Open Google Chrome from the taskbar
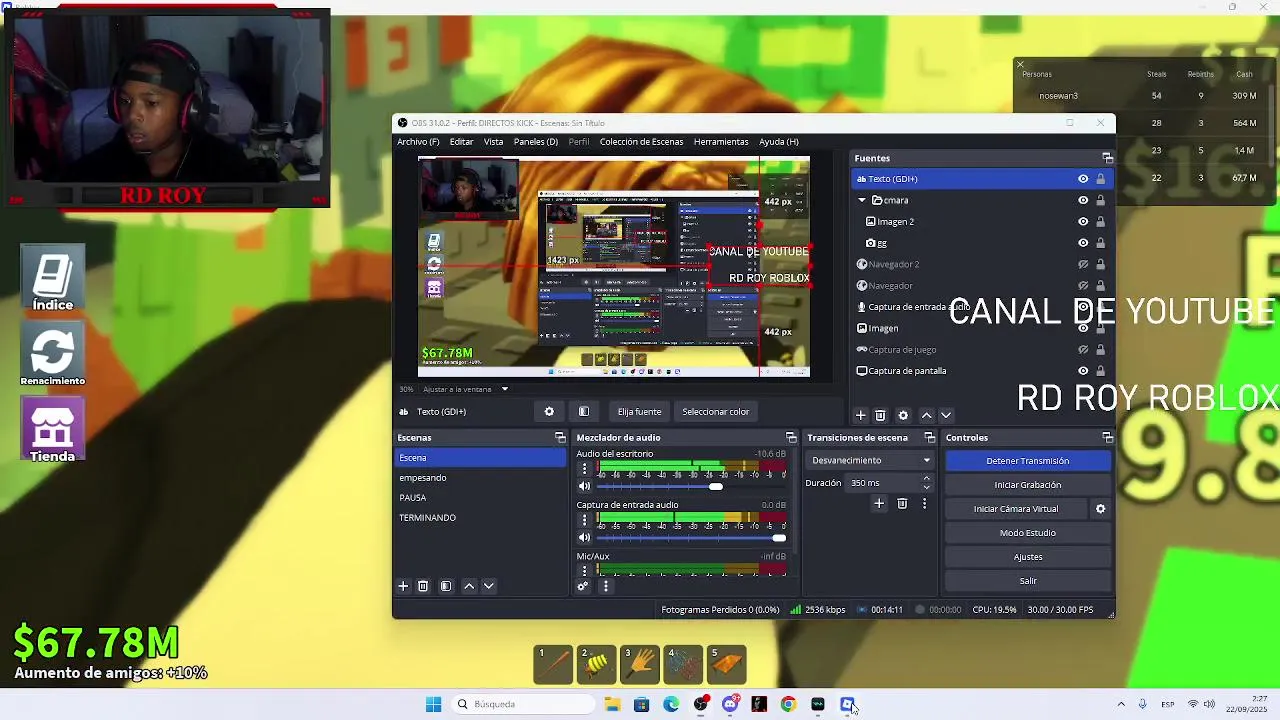1280x720 pixels. (x=788, y=704)
